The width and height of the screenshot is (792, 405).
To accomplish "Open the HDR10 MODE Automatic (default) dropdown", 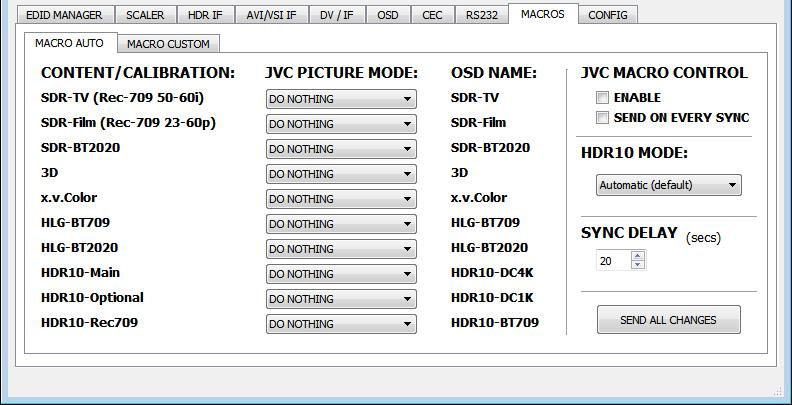I will pyautogui.click(x=669, y=185).
